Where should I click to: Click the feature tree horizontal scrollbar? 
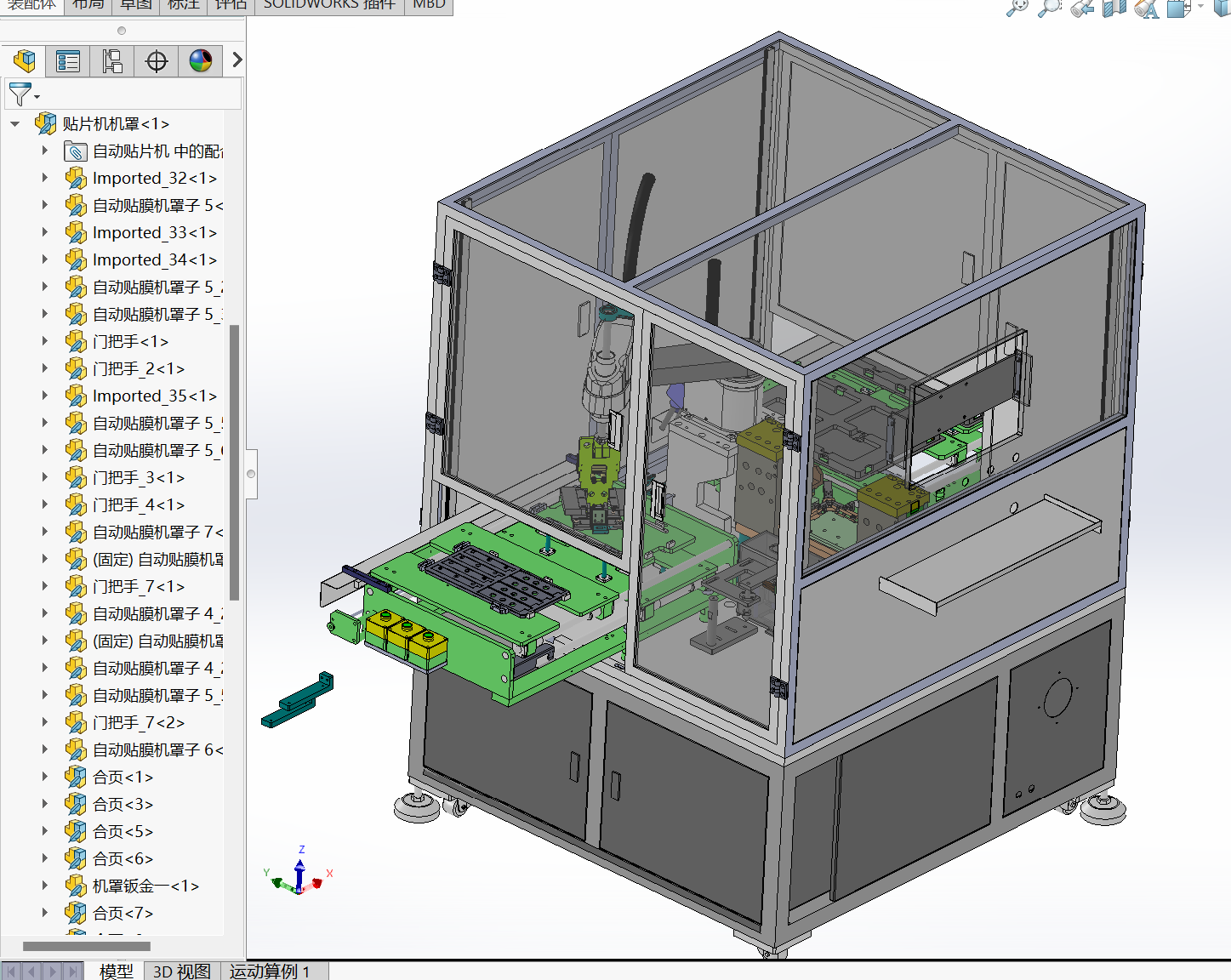87,946
